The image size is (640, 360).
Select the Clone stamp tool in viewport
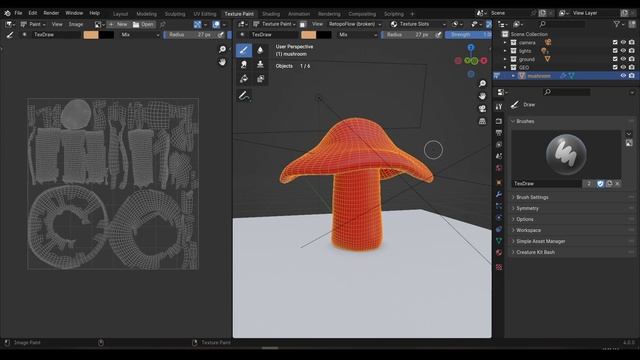(x=260, y=64)
